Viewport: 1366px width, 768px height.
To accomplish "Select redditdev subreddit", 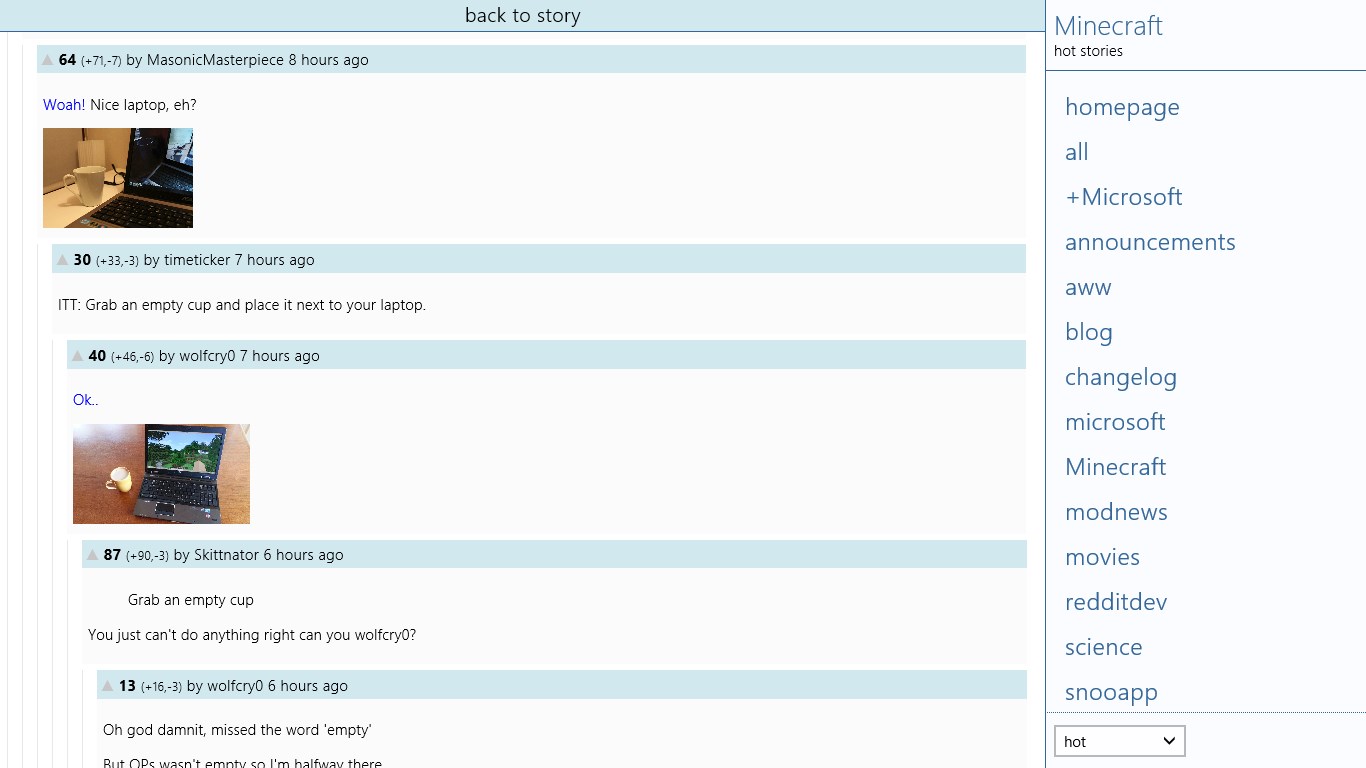I will pyautogui.click(x=1116, y=602).
